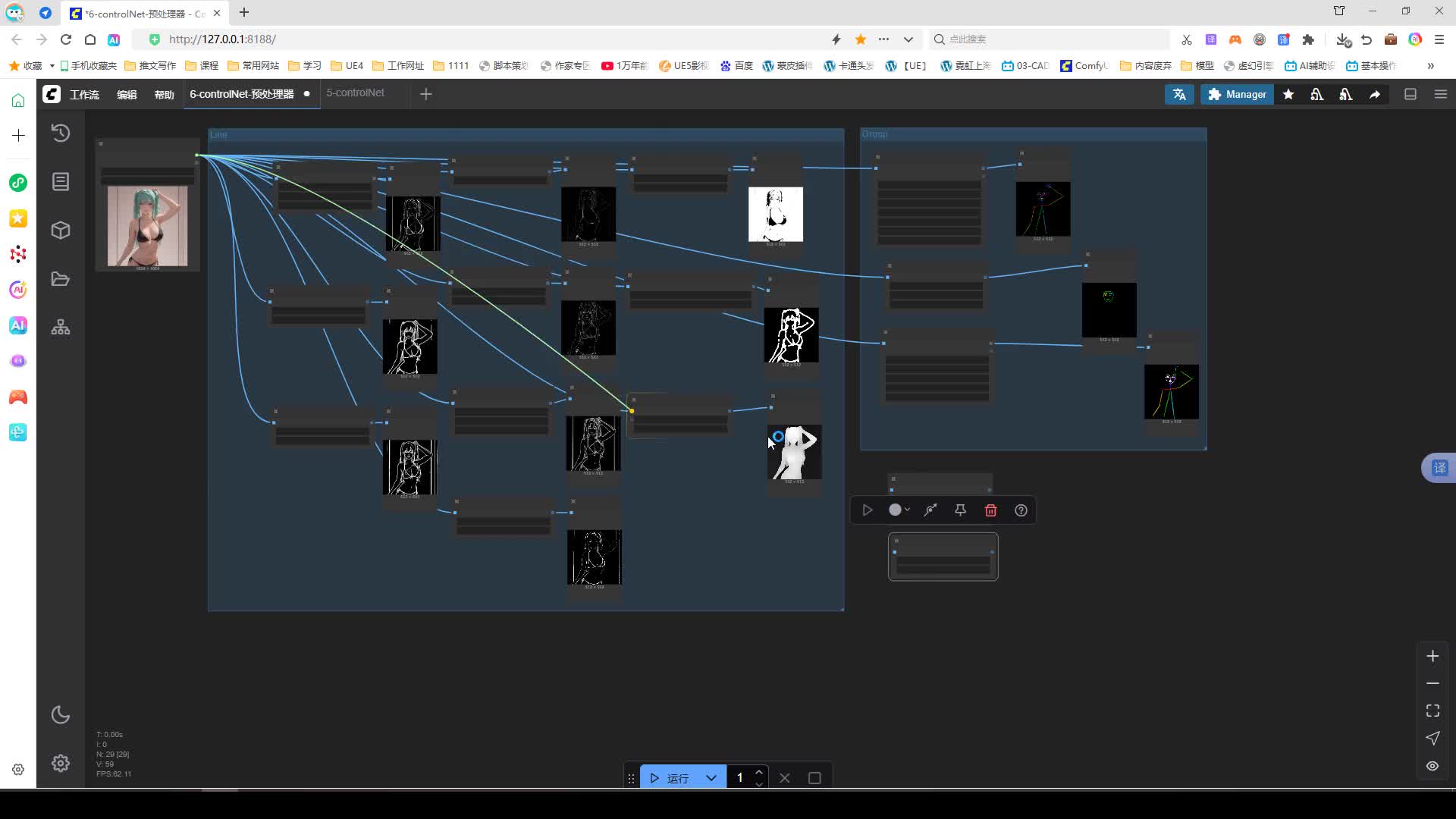This screenshot has height=819, width=1456.
Task: Pin the selected node with the pin icon
Action: 960,510
